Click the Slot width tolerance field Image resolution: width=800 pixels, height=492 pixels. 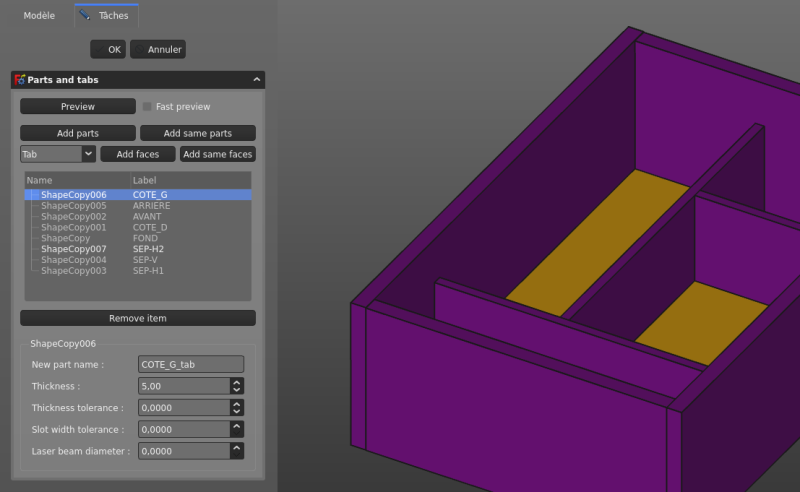pos(184,429)
